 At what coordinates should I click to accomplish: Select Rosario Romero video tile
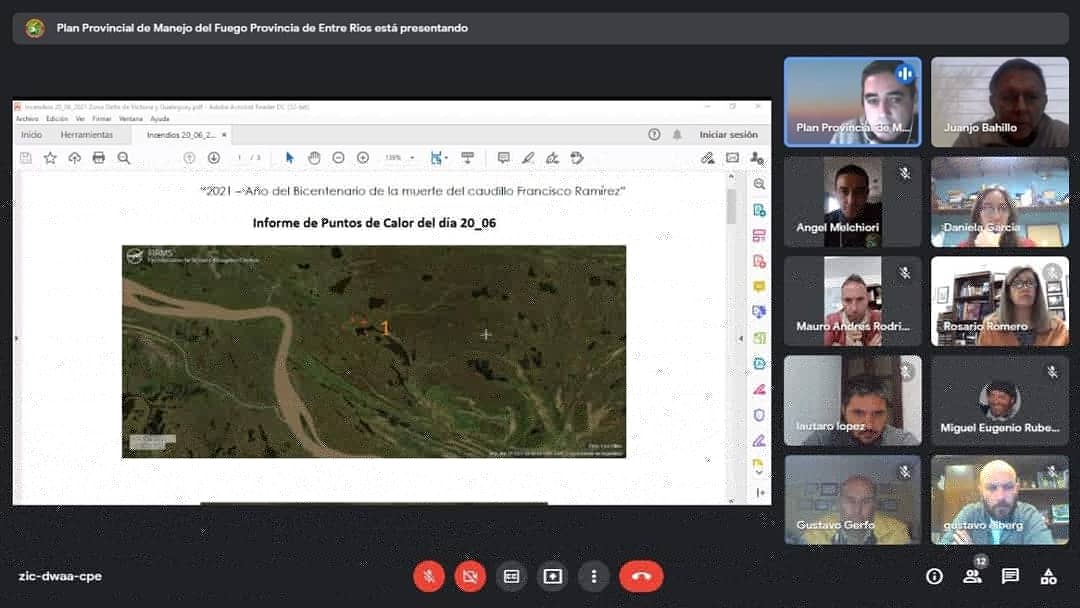coord(999,301)
